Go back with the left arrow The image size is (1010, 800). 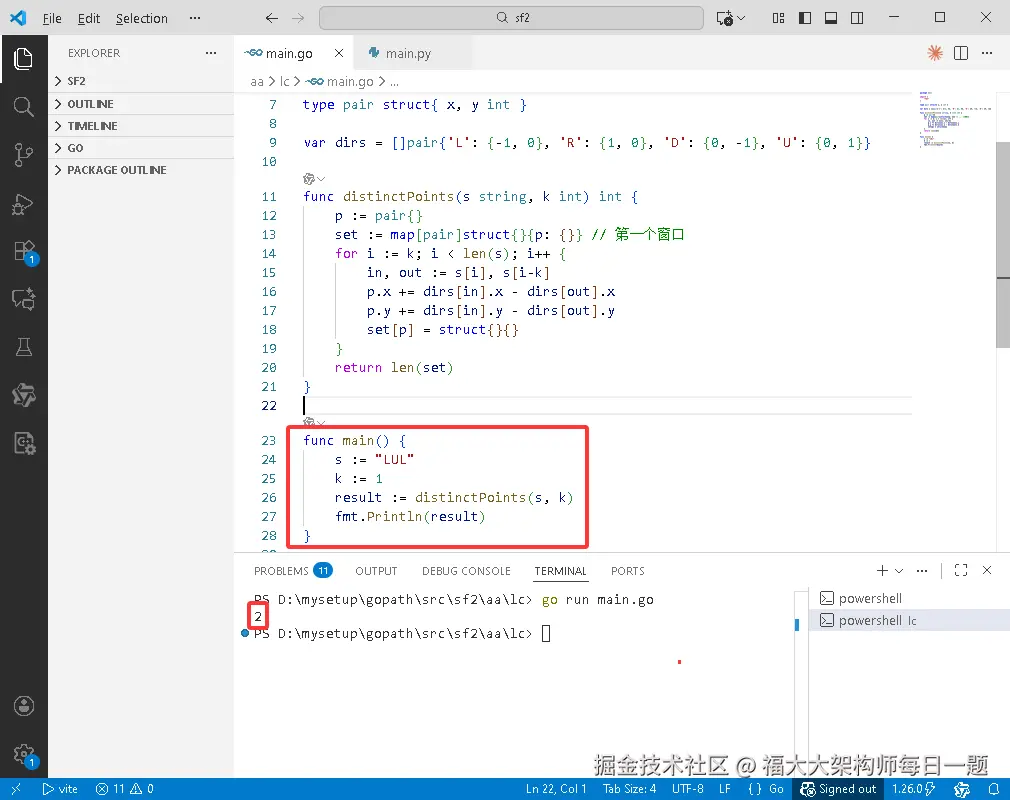tap(272, 18)
